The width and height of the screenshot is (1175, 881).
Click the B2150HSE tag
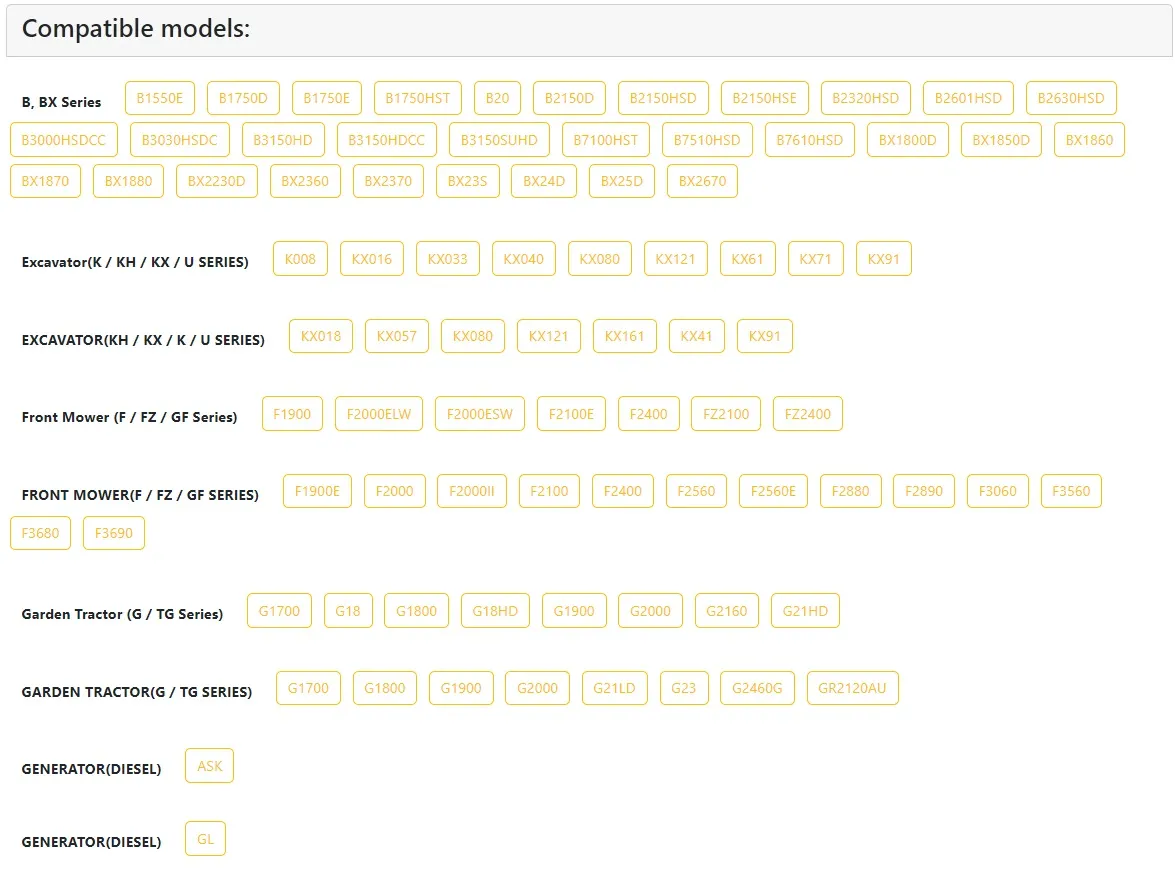[764, 98]
